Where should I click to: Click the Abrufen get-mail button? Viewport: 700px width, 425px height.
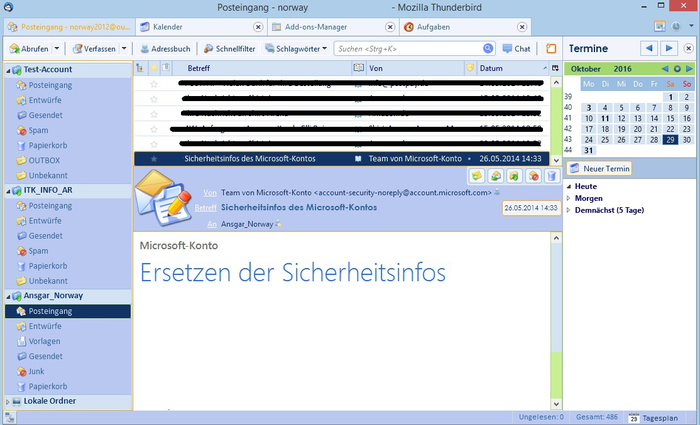[x=29, y=49]
